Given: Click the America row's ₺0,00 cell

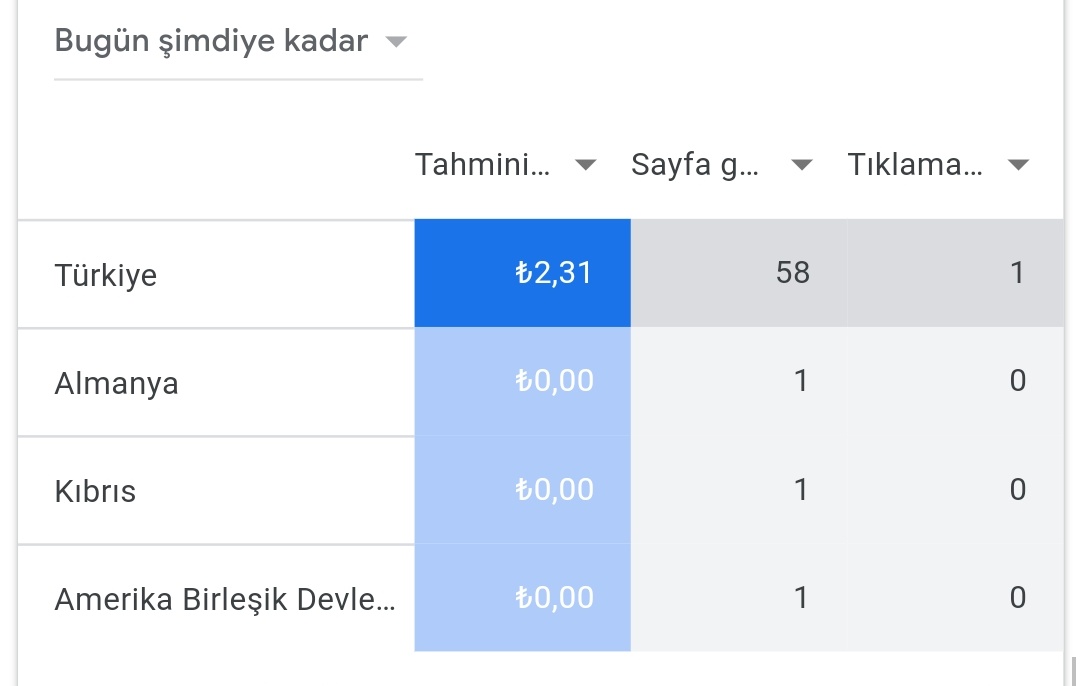Looking at the screenshot, I should 522,597.
